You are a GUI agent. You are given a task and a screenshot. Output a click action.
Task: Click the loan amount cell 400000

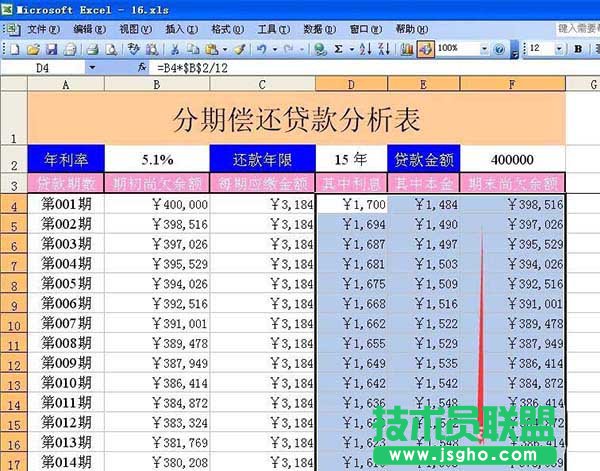click(x=513, y=158)
